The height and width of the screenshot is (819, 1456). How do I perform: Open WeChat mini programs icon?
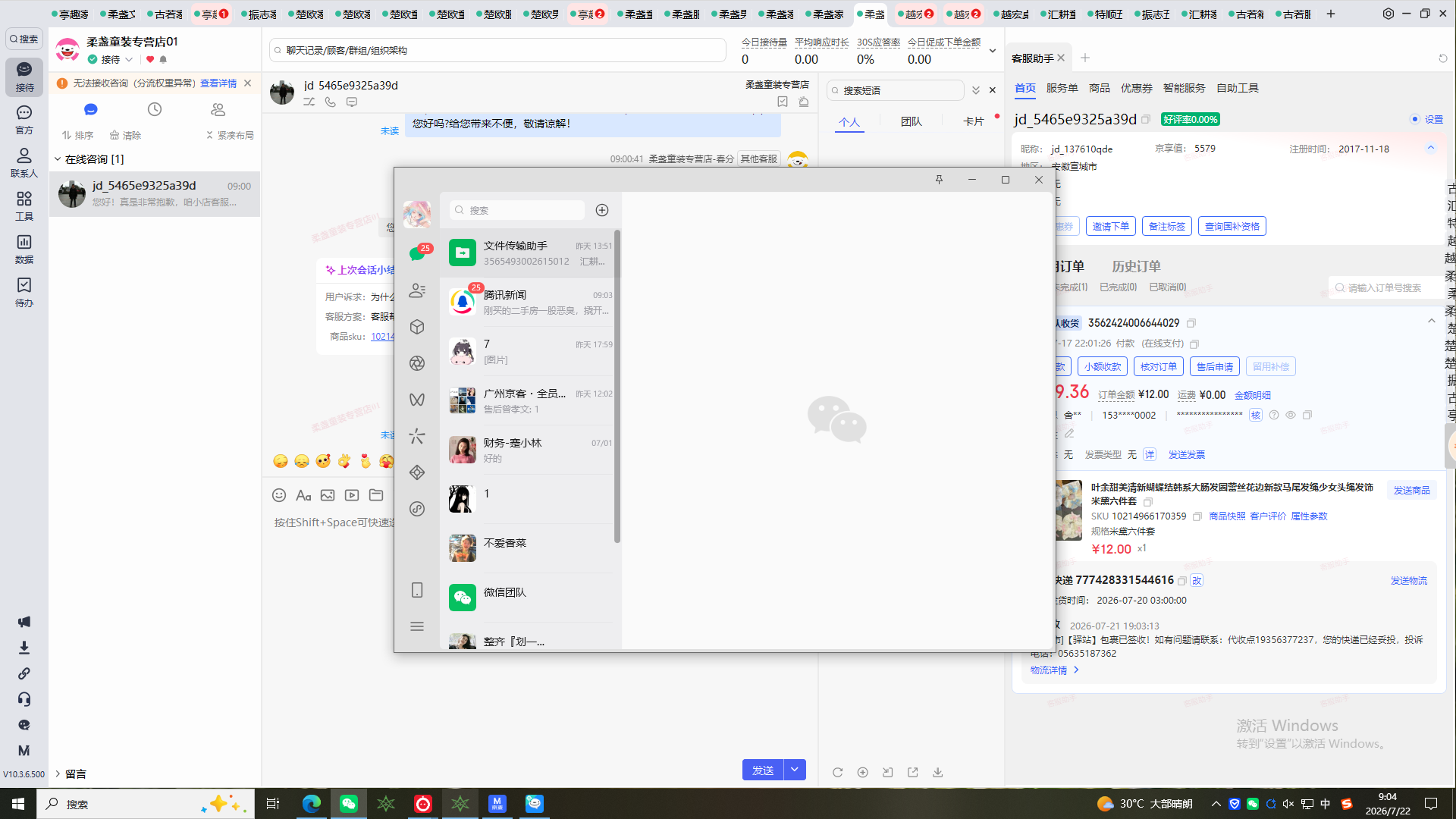[x=417, y=509]
